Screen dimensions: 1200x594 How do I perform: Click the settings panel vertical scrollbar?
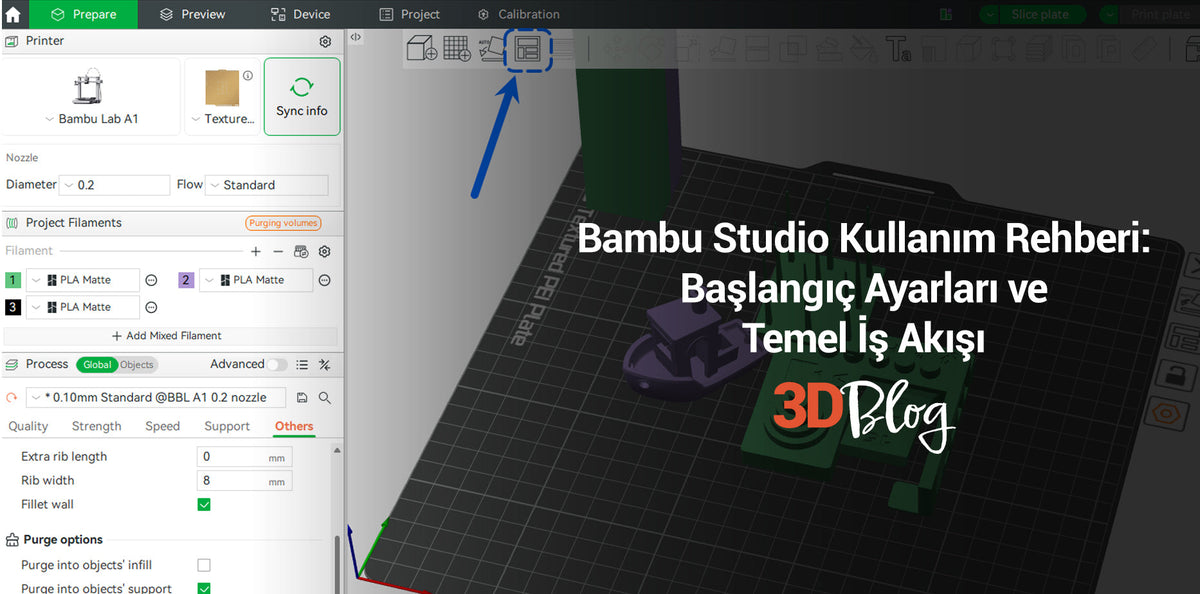click(337, 564)
